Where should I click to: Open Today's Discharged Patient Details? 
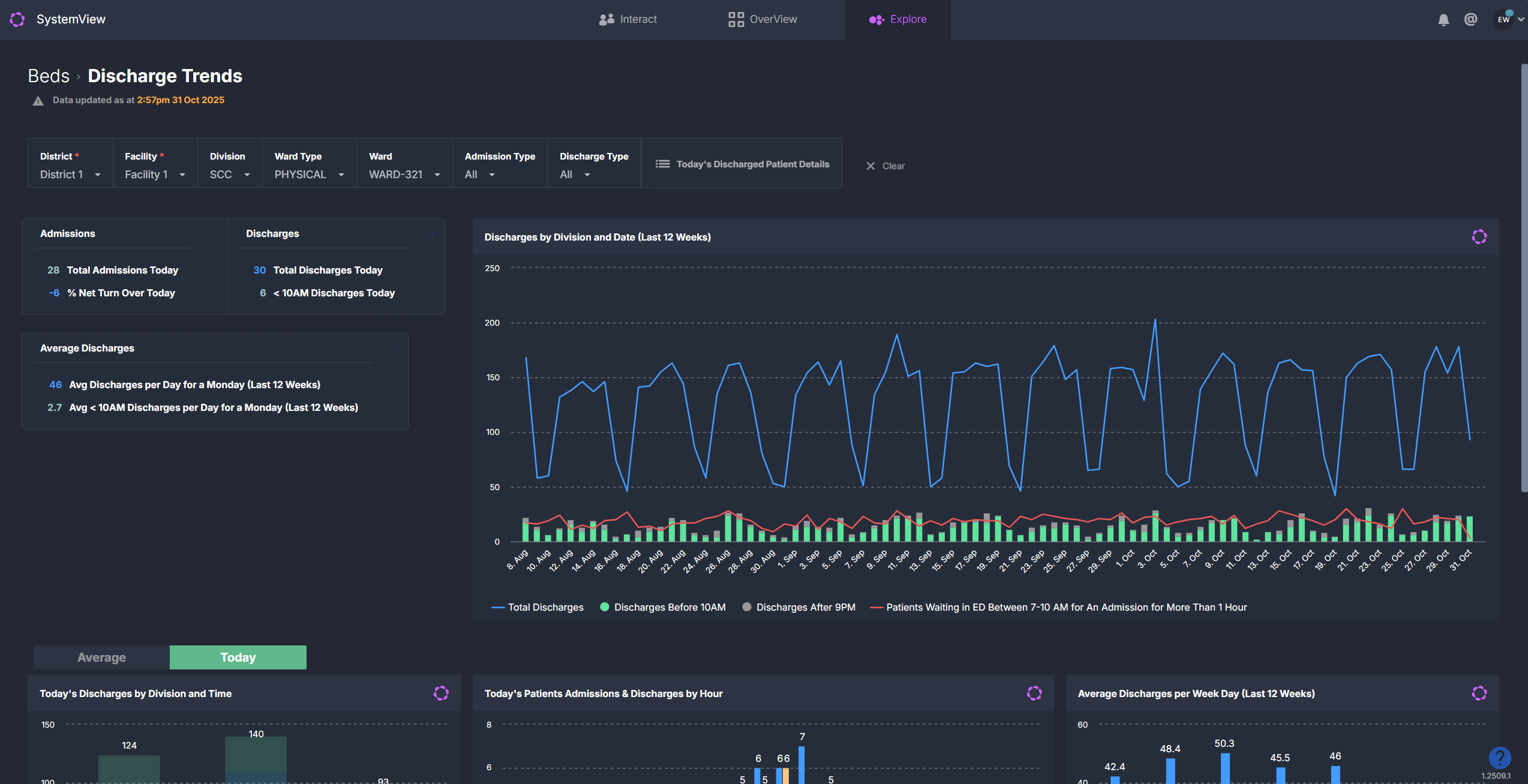(x=742, y=164)
